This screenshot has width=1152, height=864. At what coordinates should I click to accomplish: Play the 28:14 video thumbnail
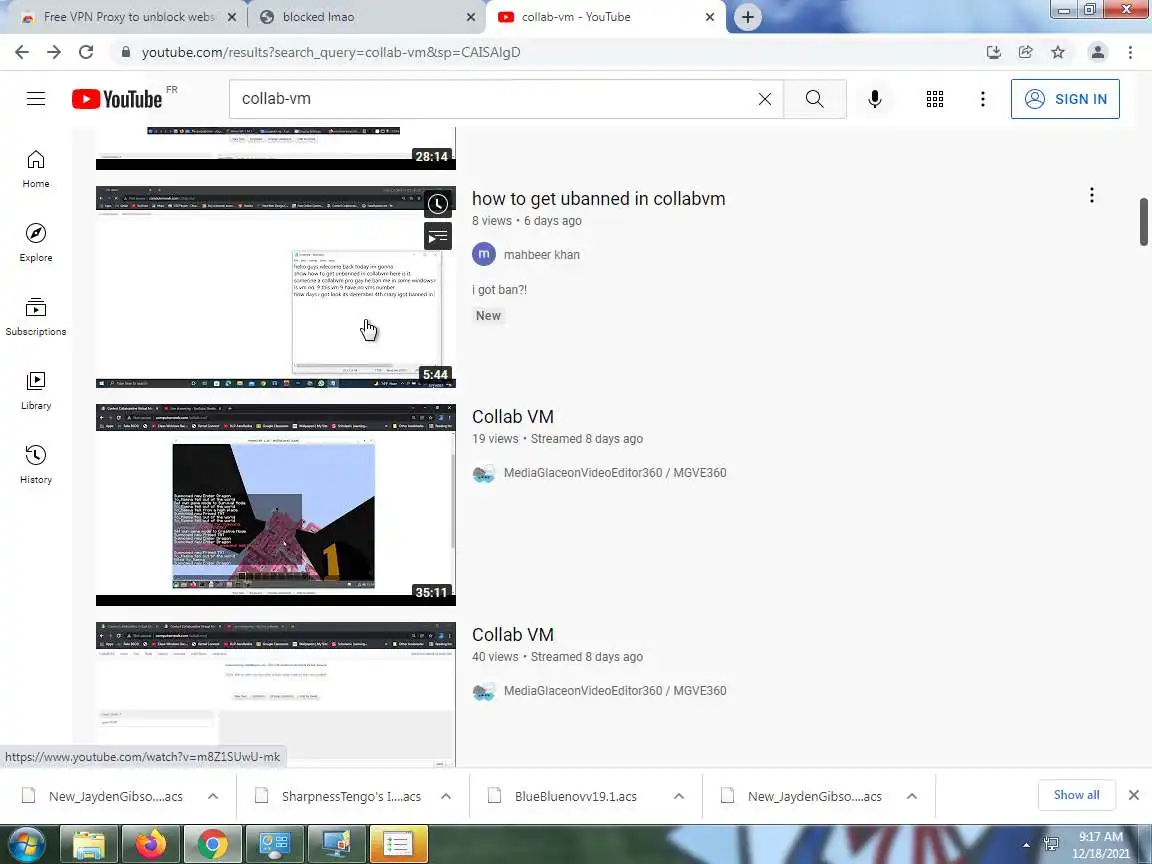[x=276, y=148]
